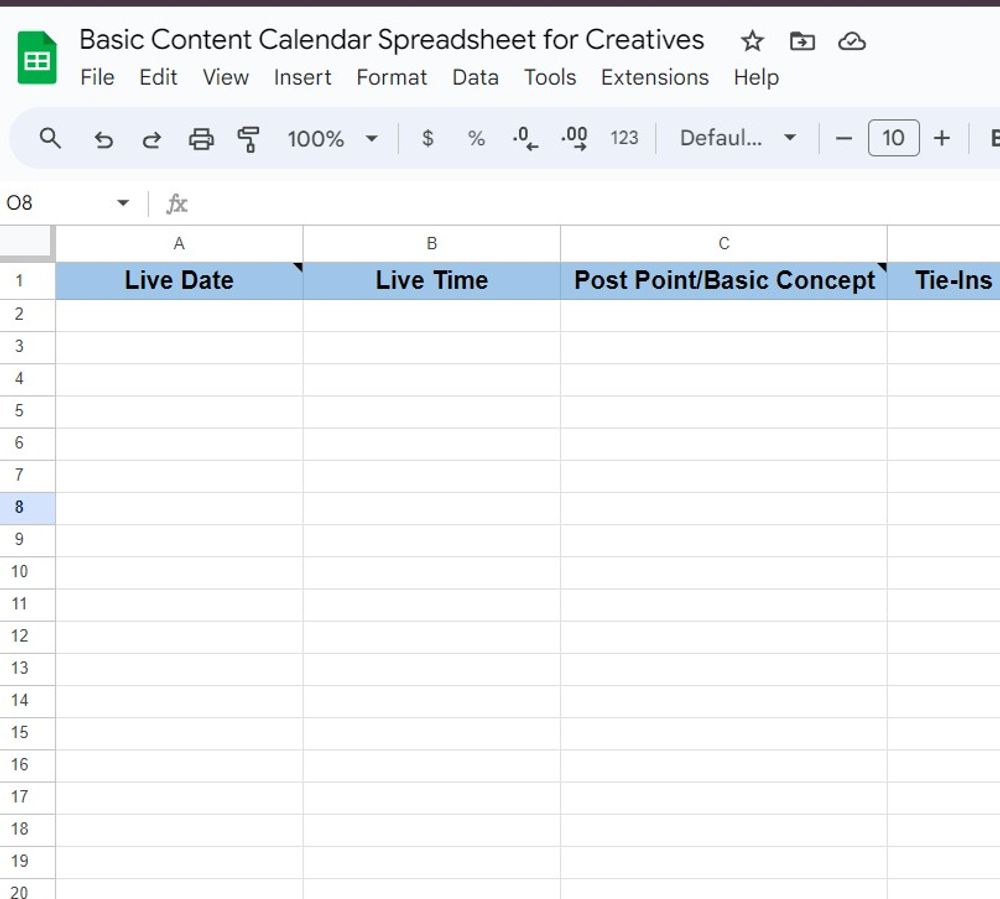Screen dimensions: 1000x899
Task: Open the font family dropdown
Action: (737, 139)
